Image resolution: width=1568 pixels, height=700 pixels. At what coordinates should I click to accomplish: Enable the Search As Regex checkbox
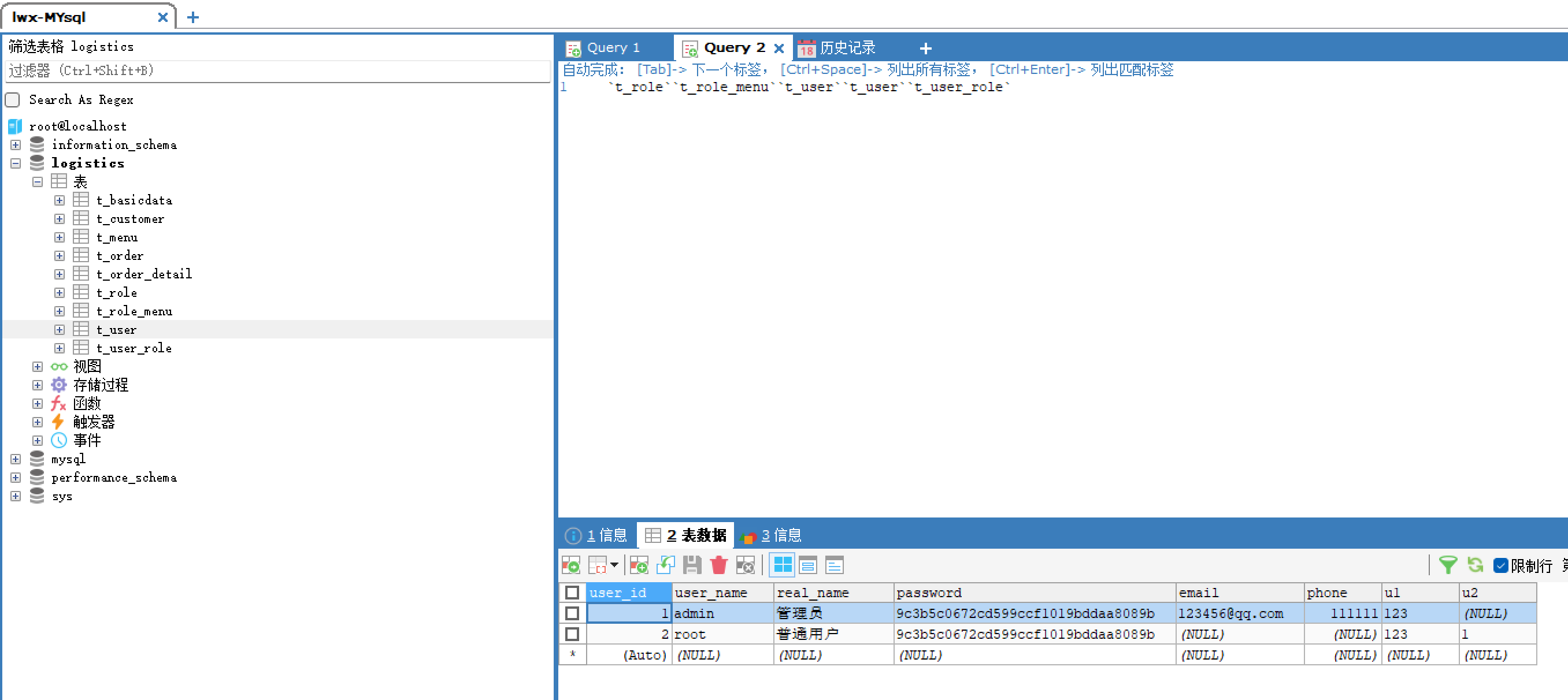(13, 100)
